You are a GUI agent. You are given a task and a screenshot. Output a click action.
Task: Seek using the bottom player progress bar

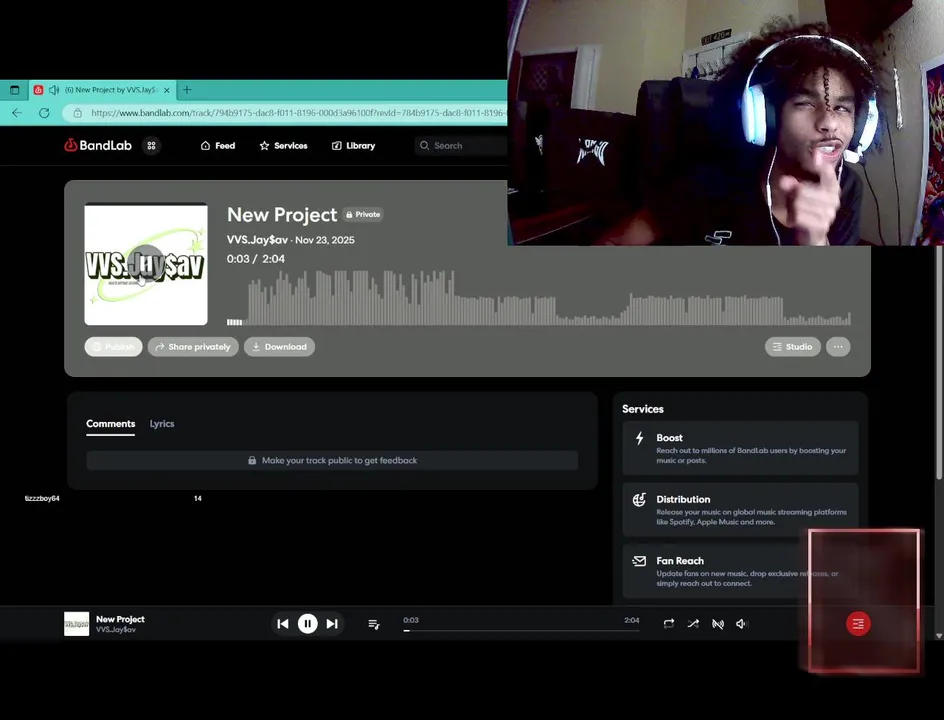coord(521,630)
